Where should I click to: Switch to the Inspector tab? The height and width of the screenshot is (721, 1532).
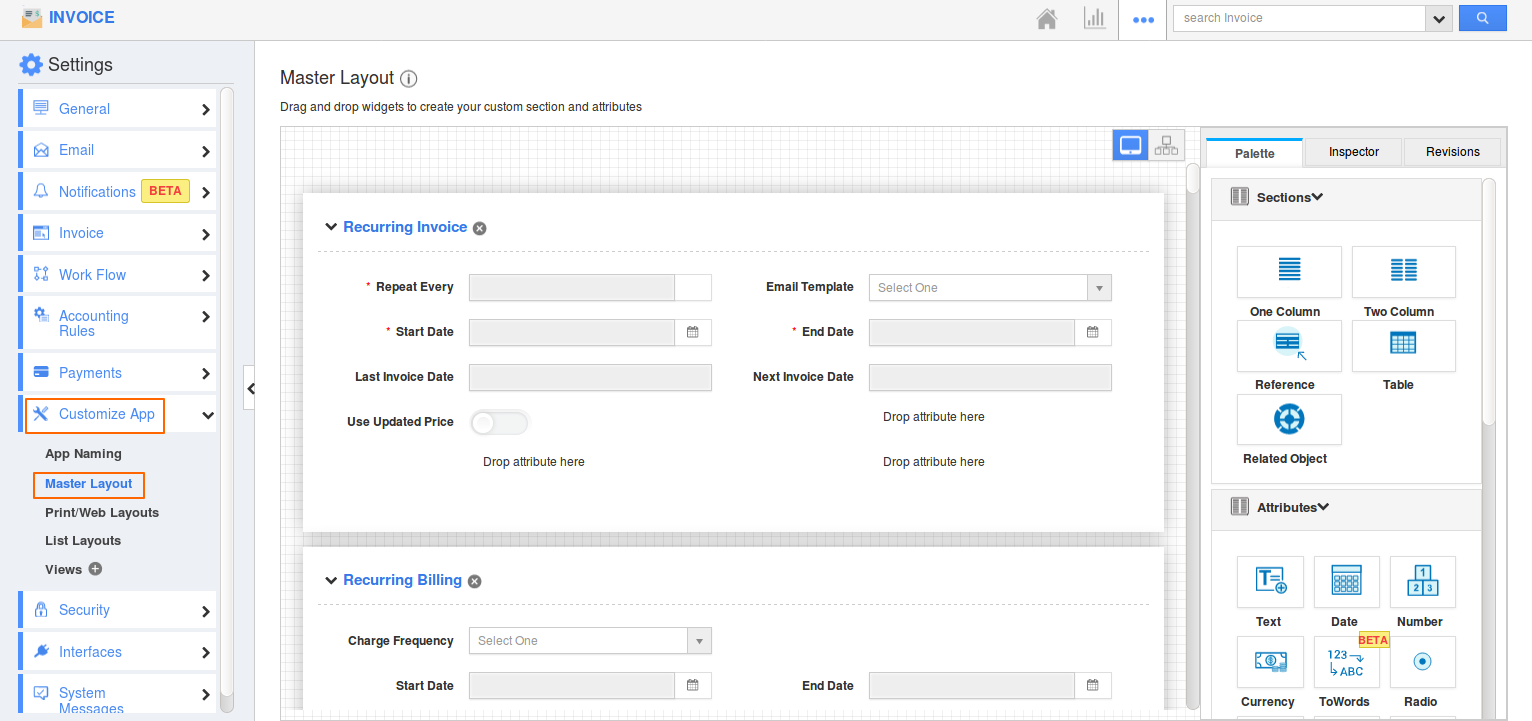[1354, 152]
